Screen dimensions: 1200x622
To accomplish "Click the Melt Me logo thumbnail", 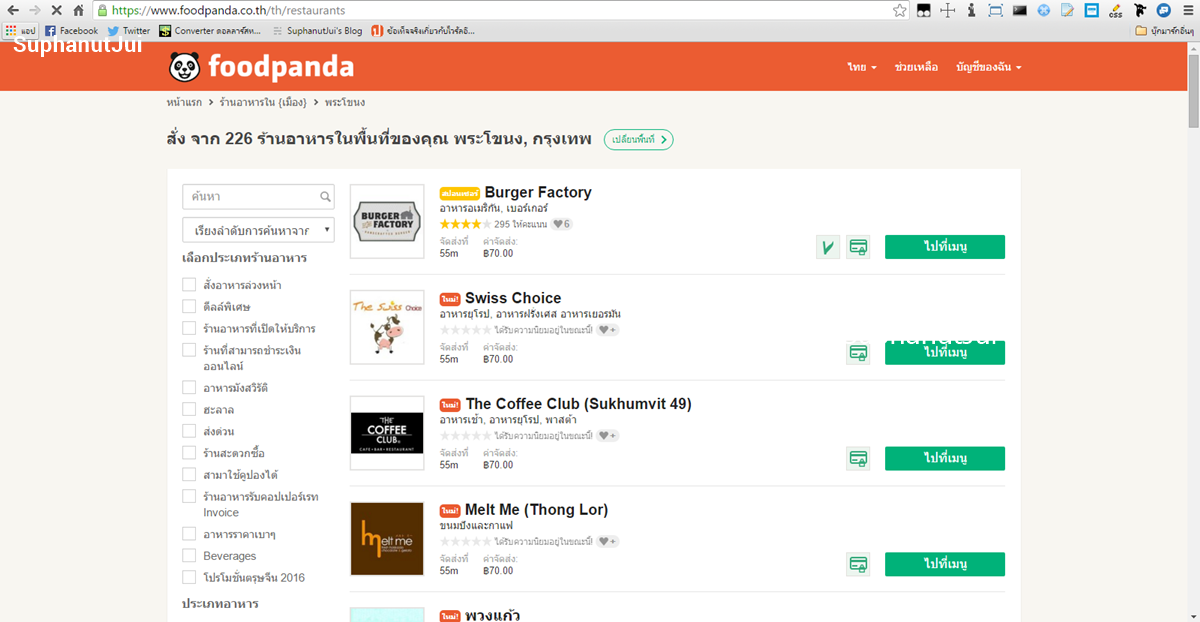I will click(x=387, y=539).
